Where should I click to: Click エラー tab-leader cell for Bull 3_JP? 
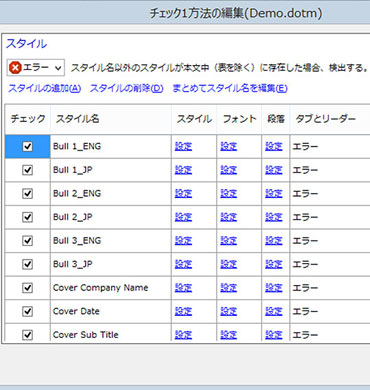coord(330,264)
